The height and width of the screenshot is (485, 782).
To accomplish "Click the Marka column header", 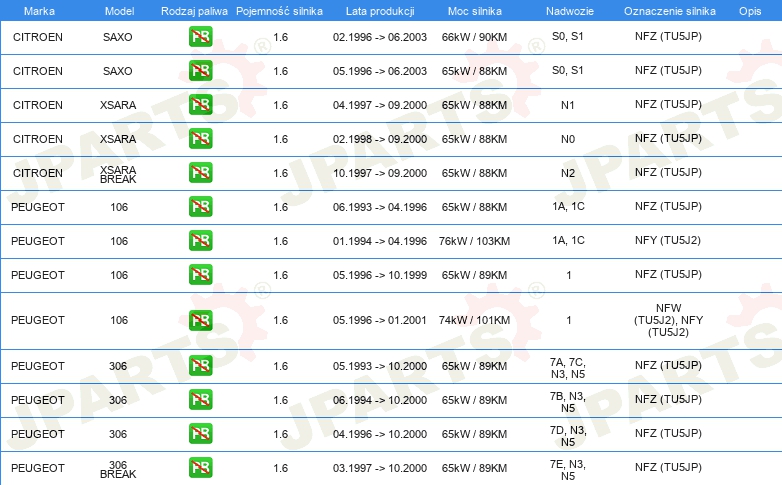I will [39, 11].
